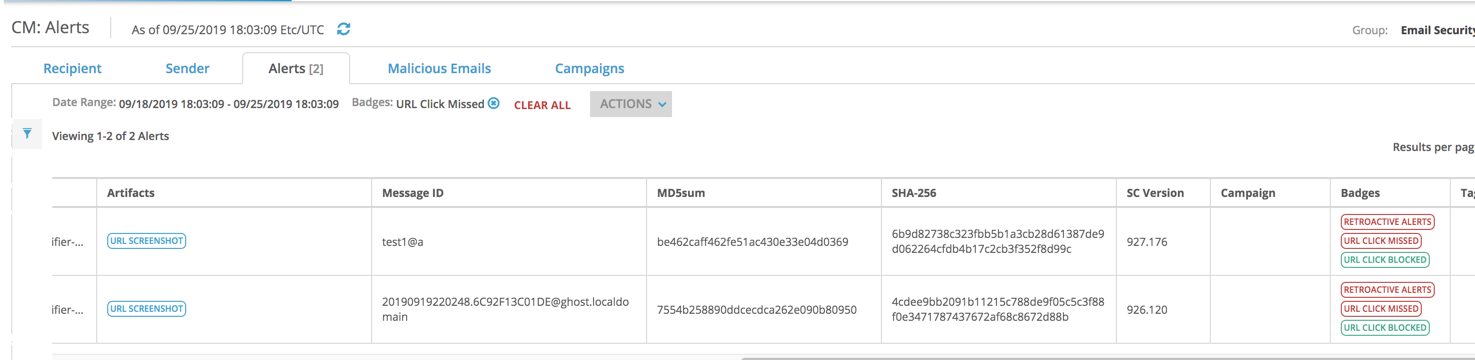Select the SHA-256 hash starting 4cdee9bb2091
Screen dimensions: 1475x360
tap(998, 309)
